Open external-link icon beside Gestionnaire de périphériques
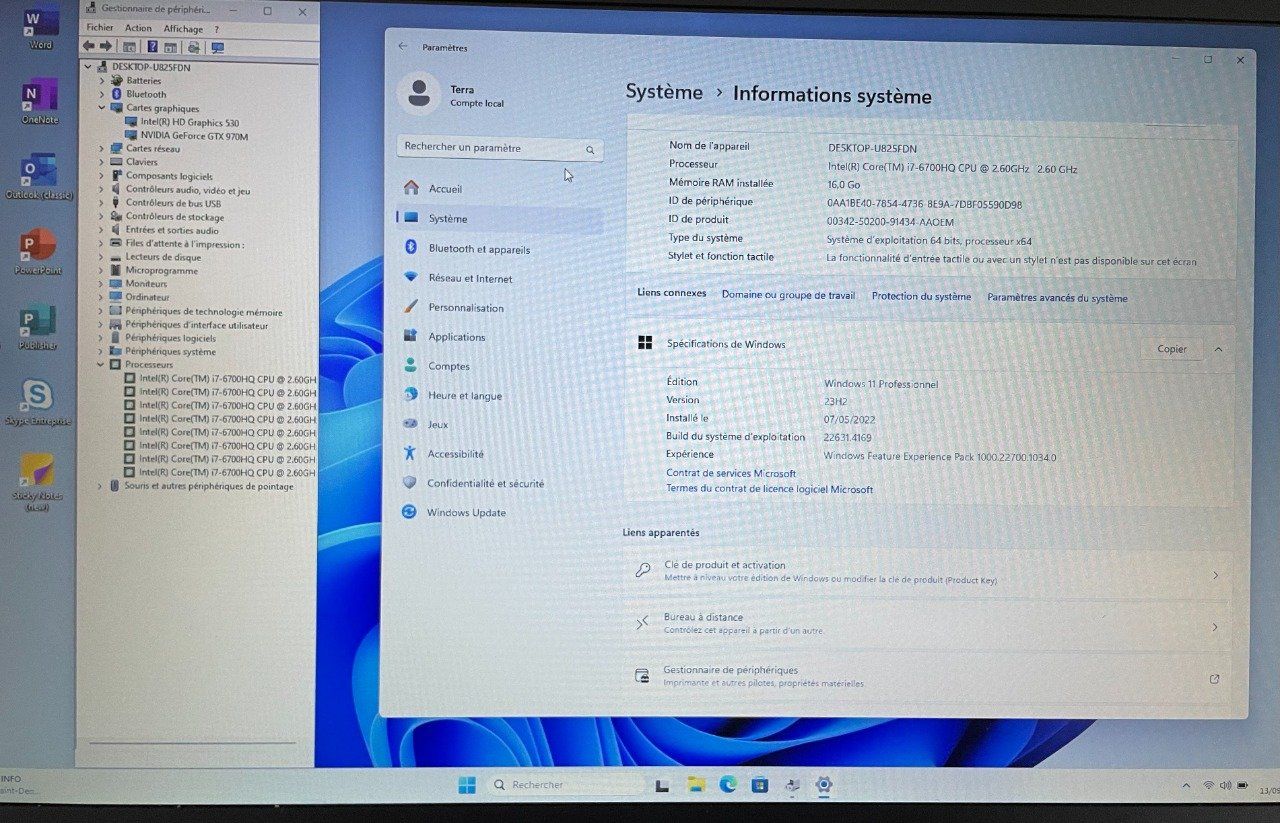Screen dimensions: 1280x823 (1214, 679)
